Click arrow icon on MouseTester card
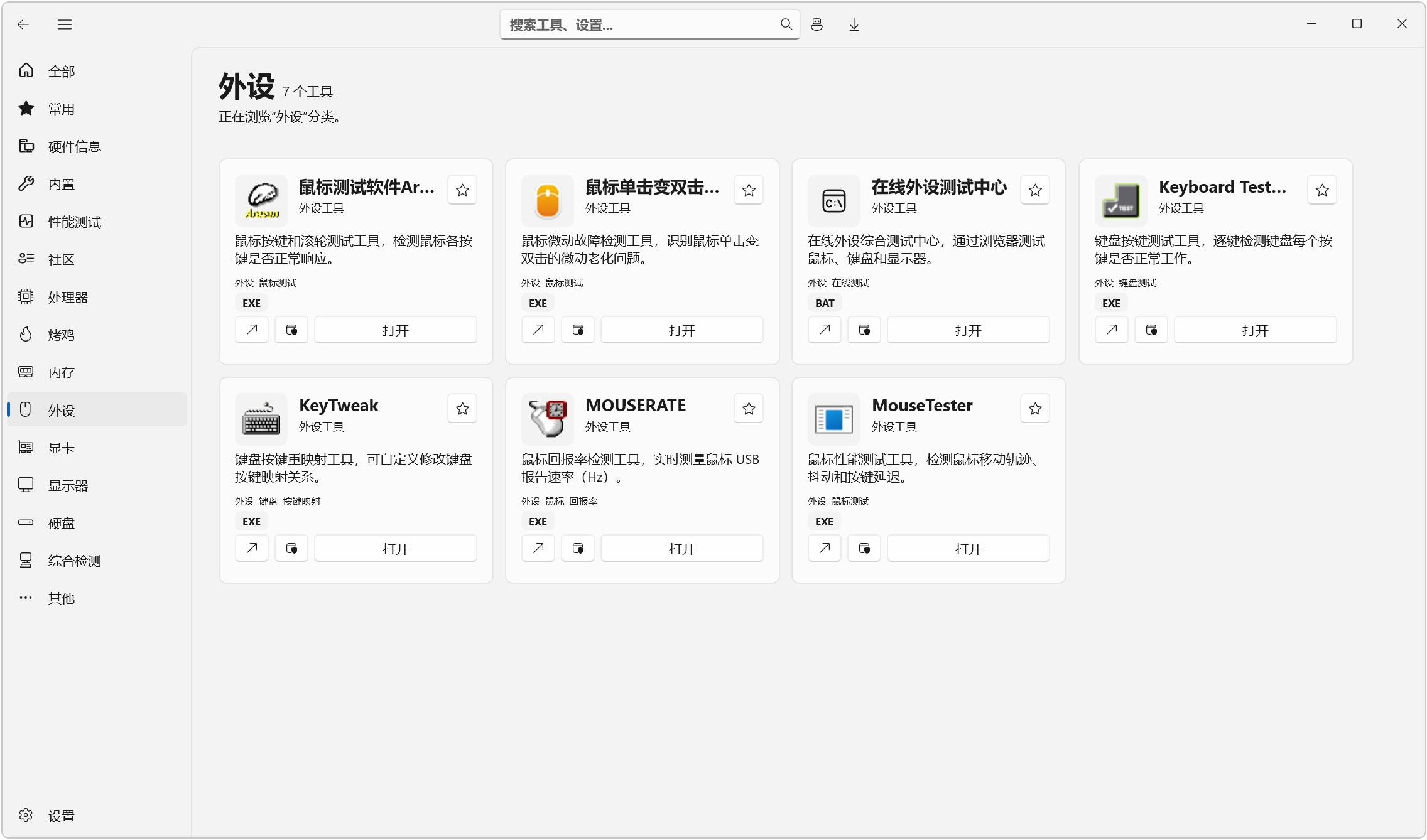The width and height of the screenshot is (1427, 840). click(x=825, y=549)
